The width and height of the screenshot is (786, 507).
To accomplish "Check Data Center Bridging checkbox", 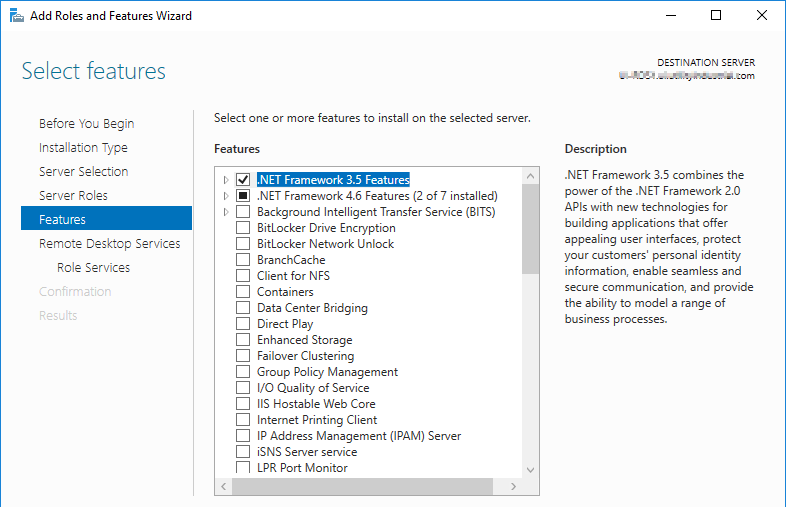I will 243,308.
